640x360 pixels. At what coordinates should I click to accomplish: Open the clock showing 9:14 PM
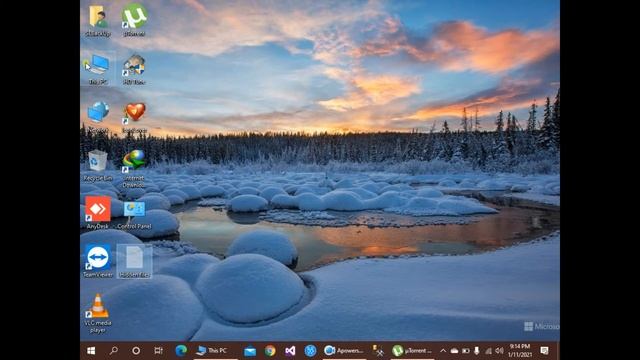tap(520, 351)
